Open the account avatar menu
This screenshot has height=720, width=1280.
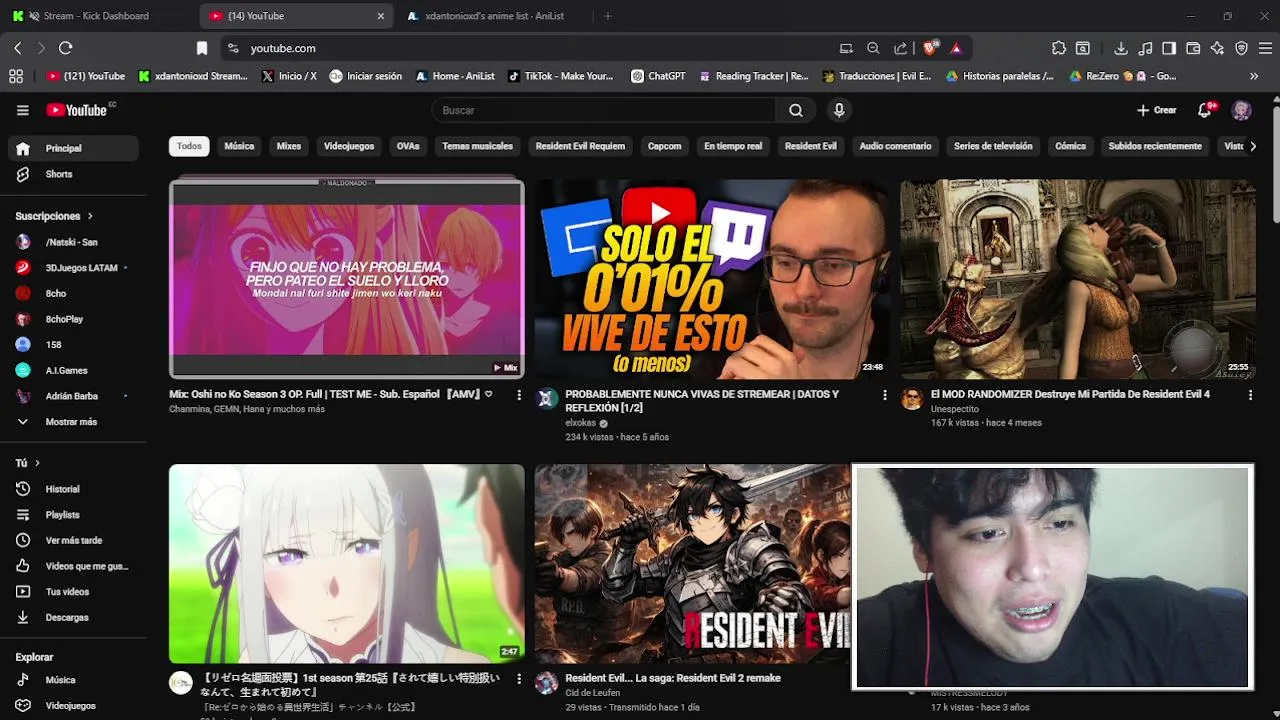(1241, 110)
